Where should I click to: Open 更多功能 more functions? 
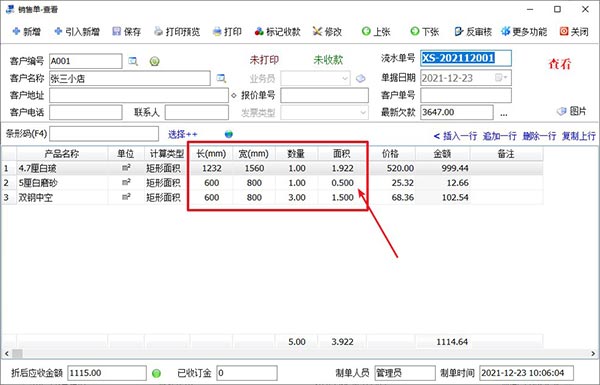point(524,31)
